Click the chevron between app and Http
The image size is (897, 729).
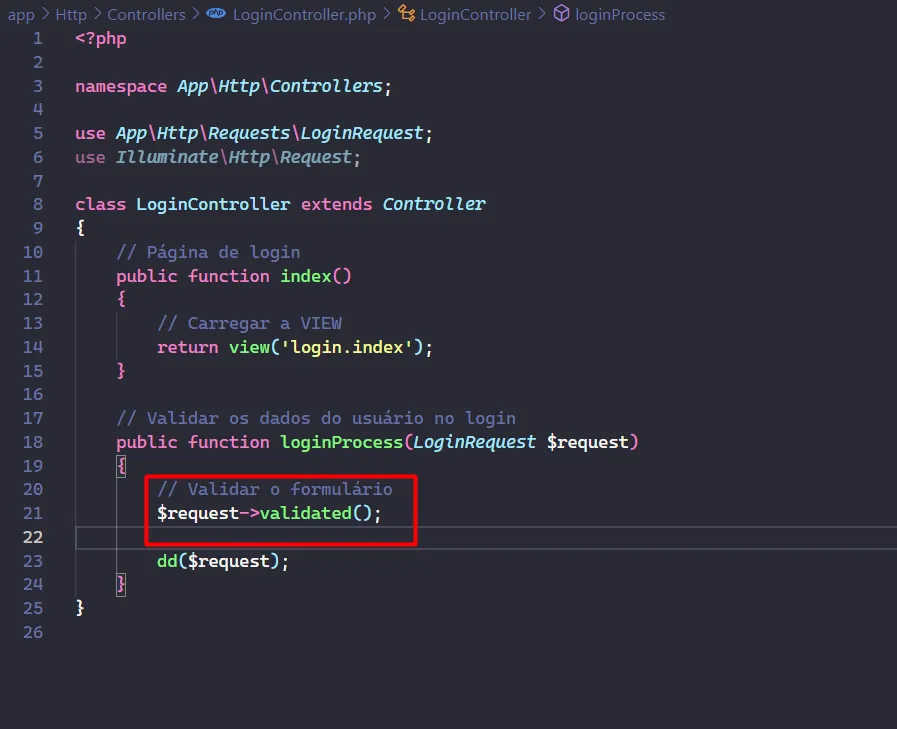coord(45,14)
